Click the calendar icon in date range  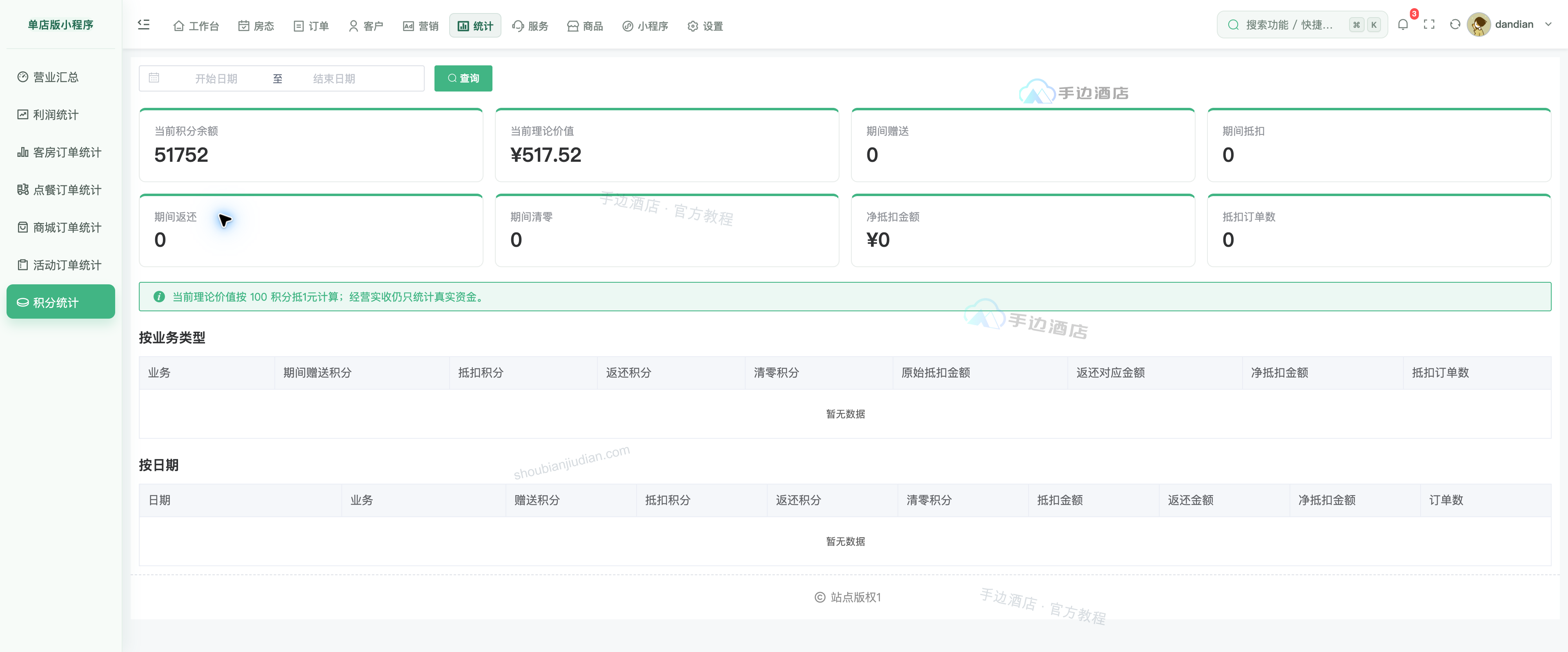pyautogui.click(x=154, y=78)
